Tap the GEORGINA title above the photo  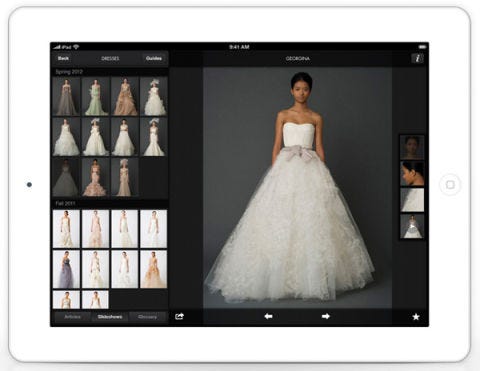(x=298, y=58)
